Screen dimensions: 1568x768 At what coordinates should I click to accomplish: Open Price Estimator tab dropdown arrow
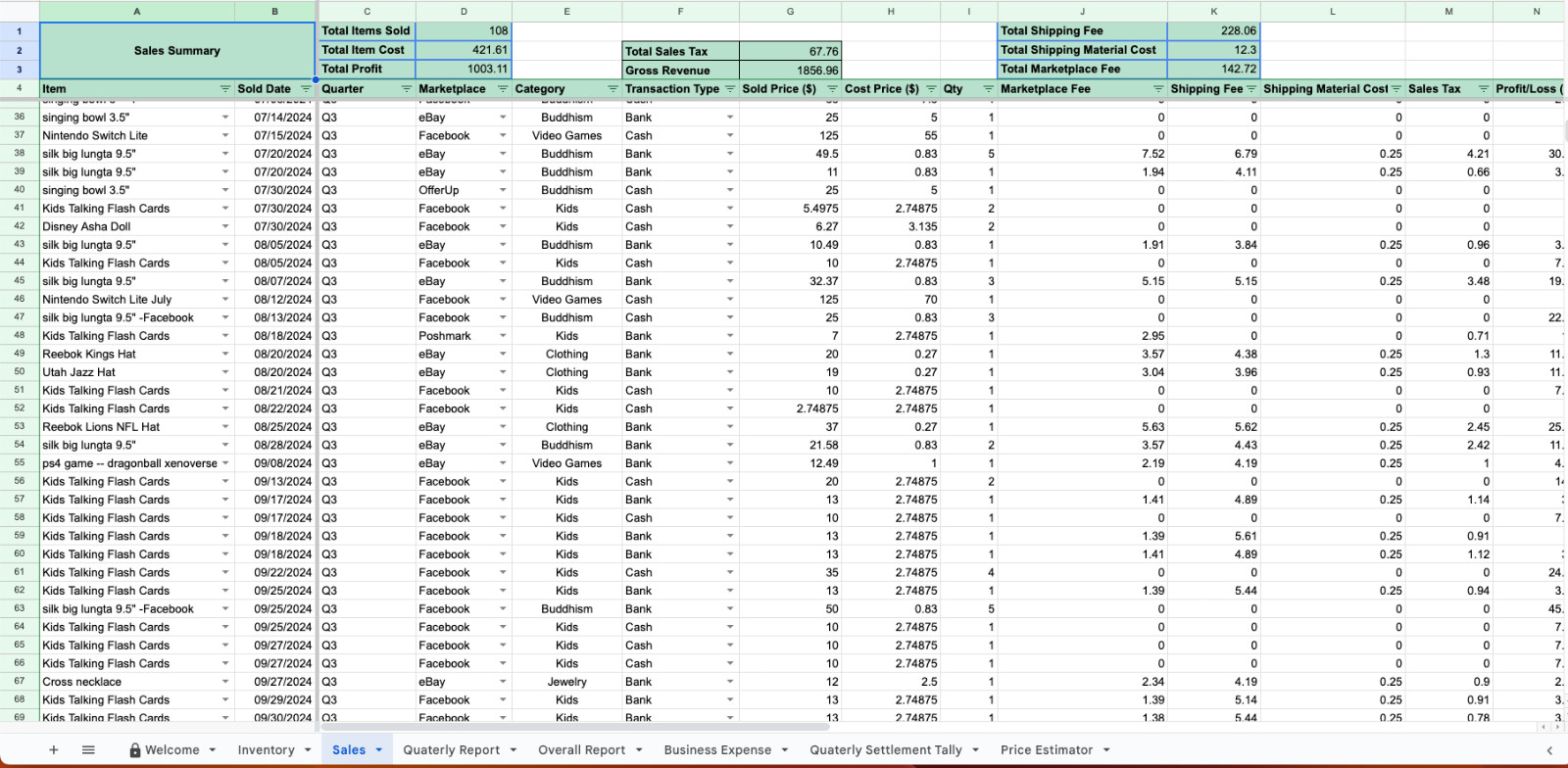click(1106, 750)
